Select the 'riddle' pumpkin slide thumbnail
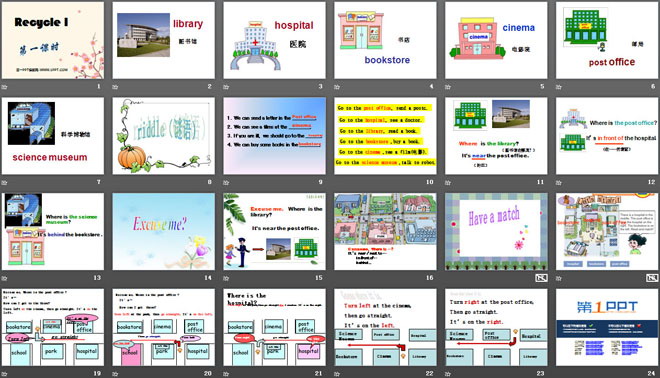 pyautogui.click(x=163, y=136)
